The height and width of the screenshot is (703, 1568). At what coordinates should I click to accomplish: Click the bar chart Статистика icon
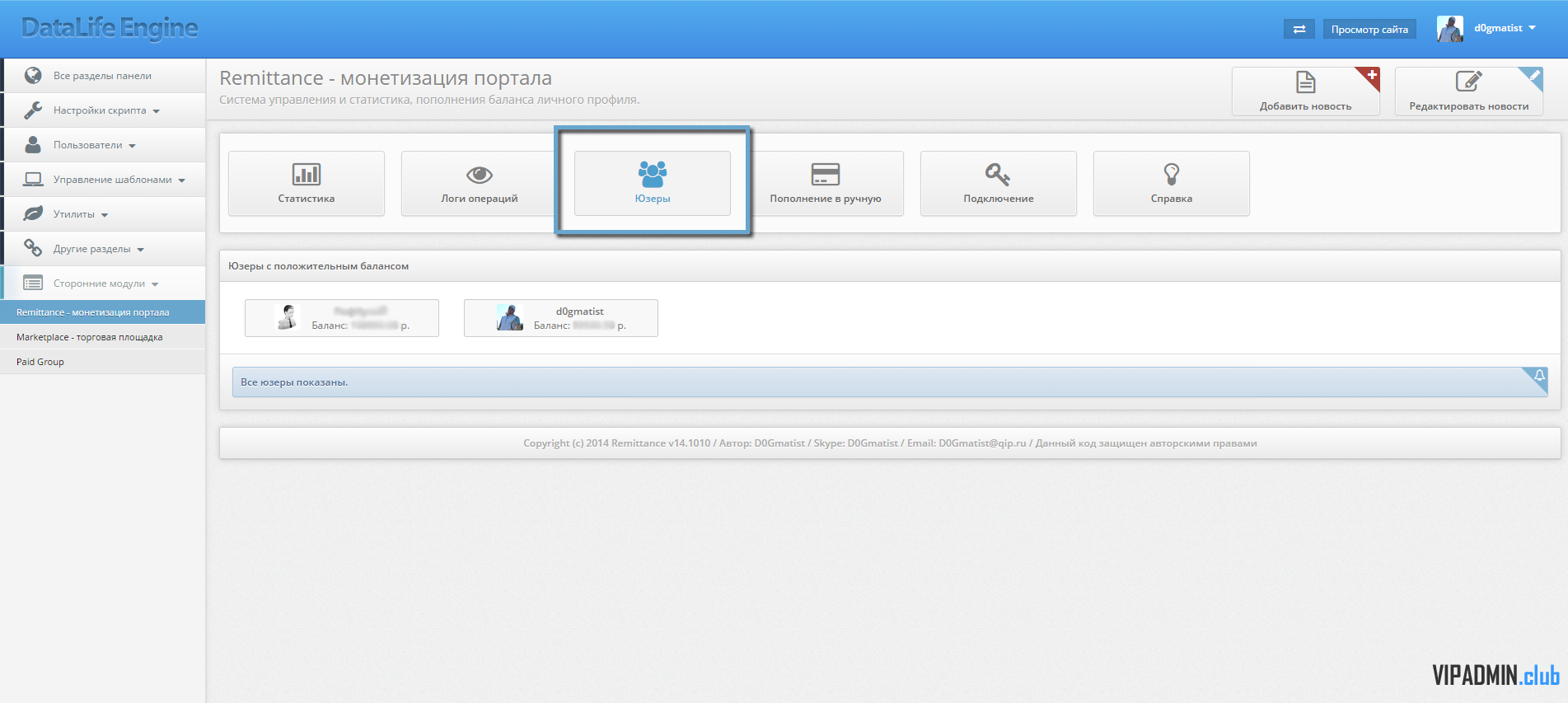pyautogui.click(x=307, y=174)
